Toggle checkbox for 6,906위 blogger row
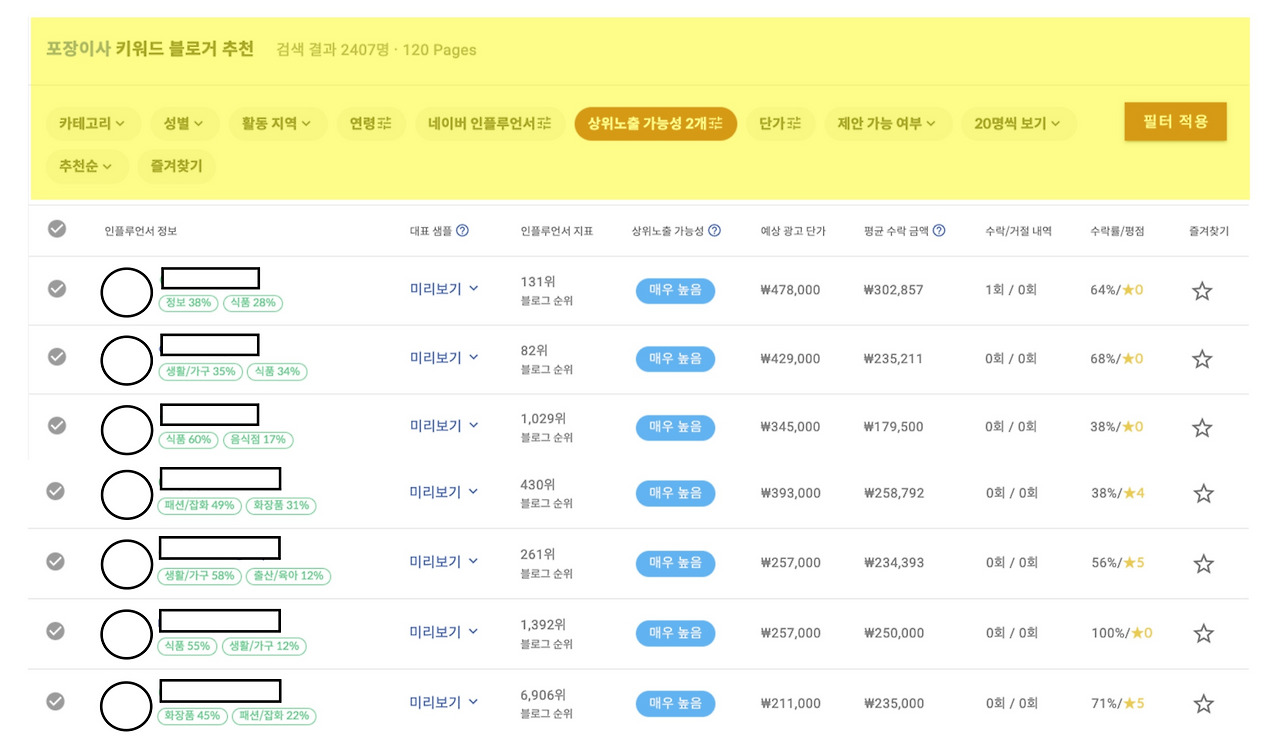Image resolution: width=1280 pixels, height=744 pixels. [x=56, y=701]
